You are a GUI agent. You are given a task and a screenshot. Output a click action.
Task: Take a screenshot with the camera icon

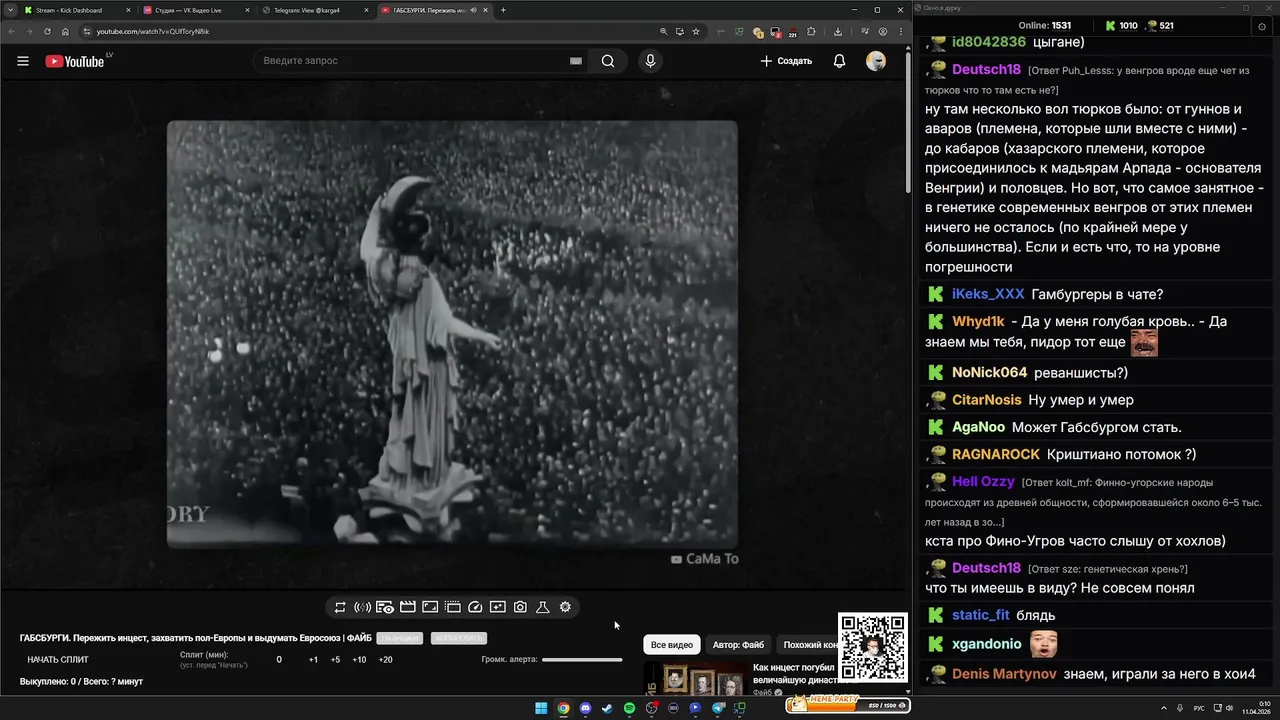[520, 607]
